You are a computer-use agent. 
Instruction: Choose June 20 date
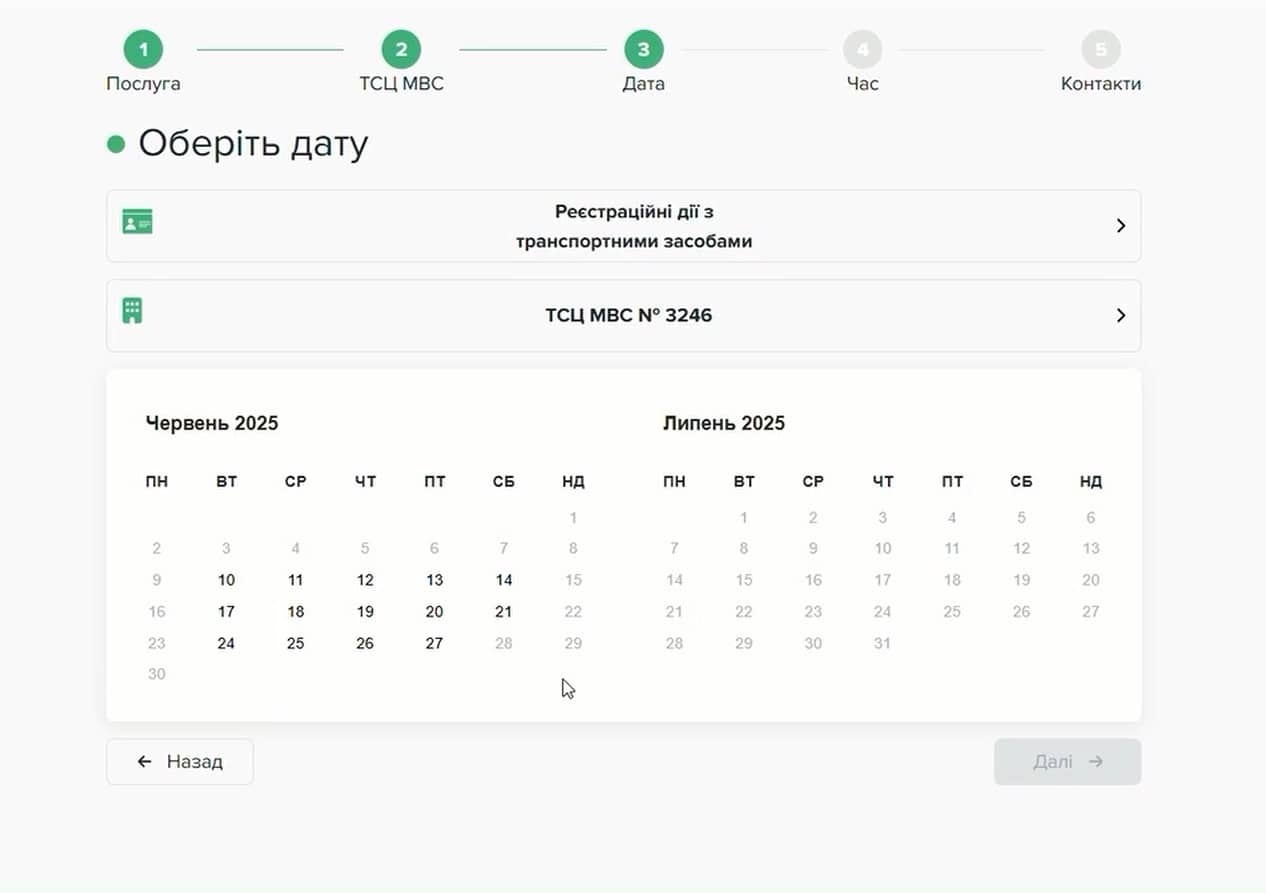coord(434,612)
